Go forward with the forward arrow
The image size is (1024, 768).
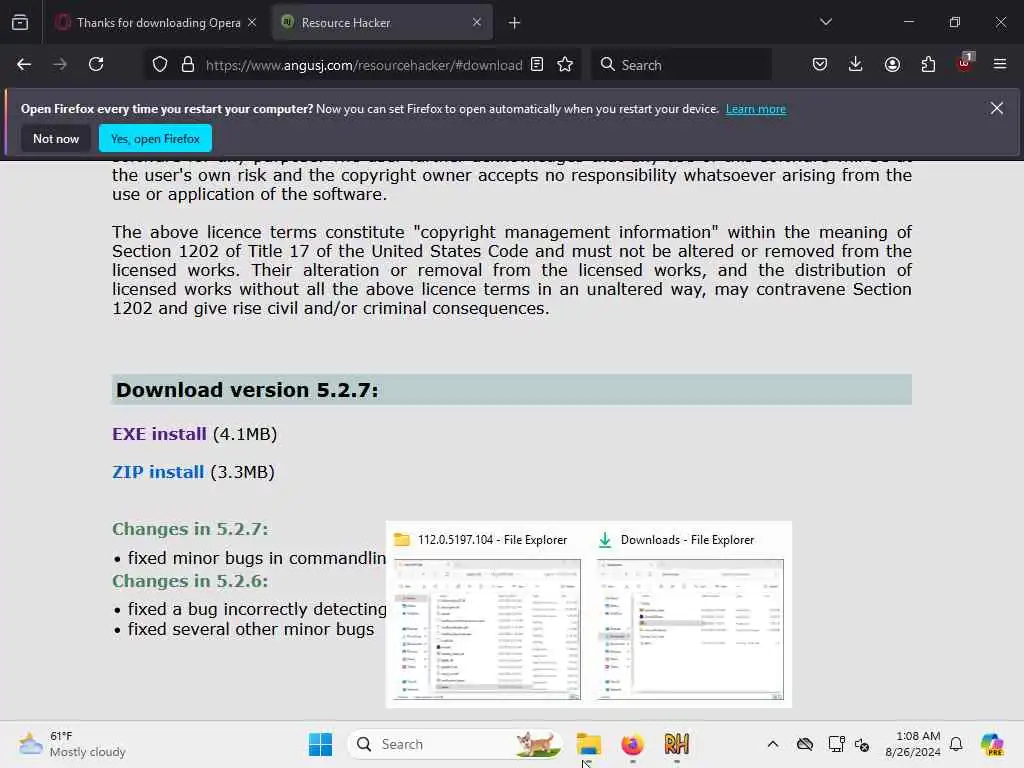[x=60, y=65]
